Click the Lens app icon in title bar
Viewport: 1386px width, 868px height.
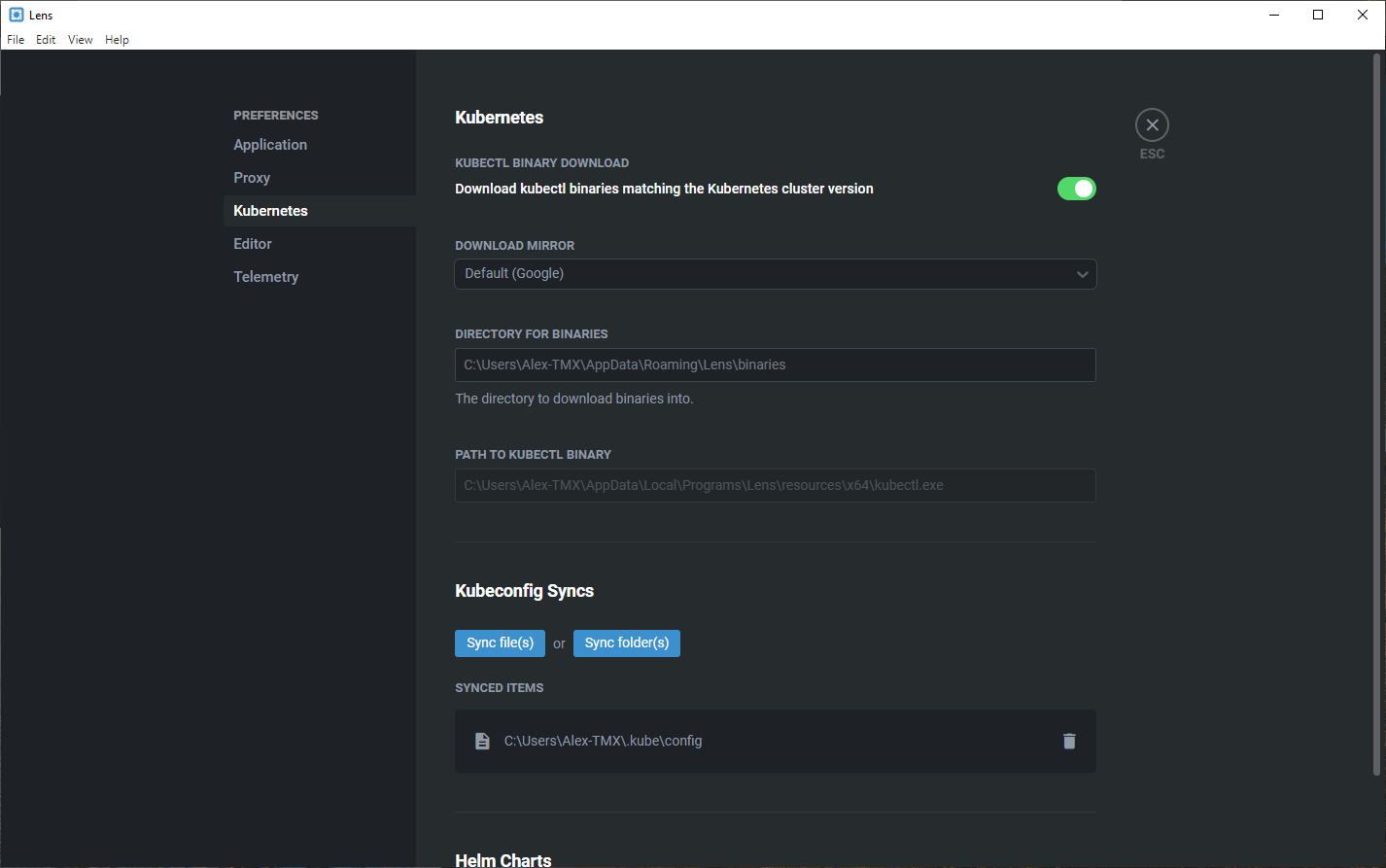click(16, 15)
